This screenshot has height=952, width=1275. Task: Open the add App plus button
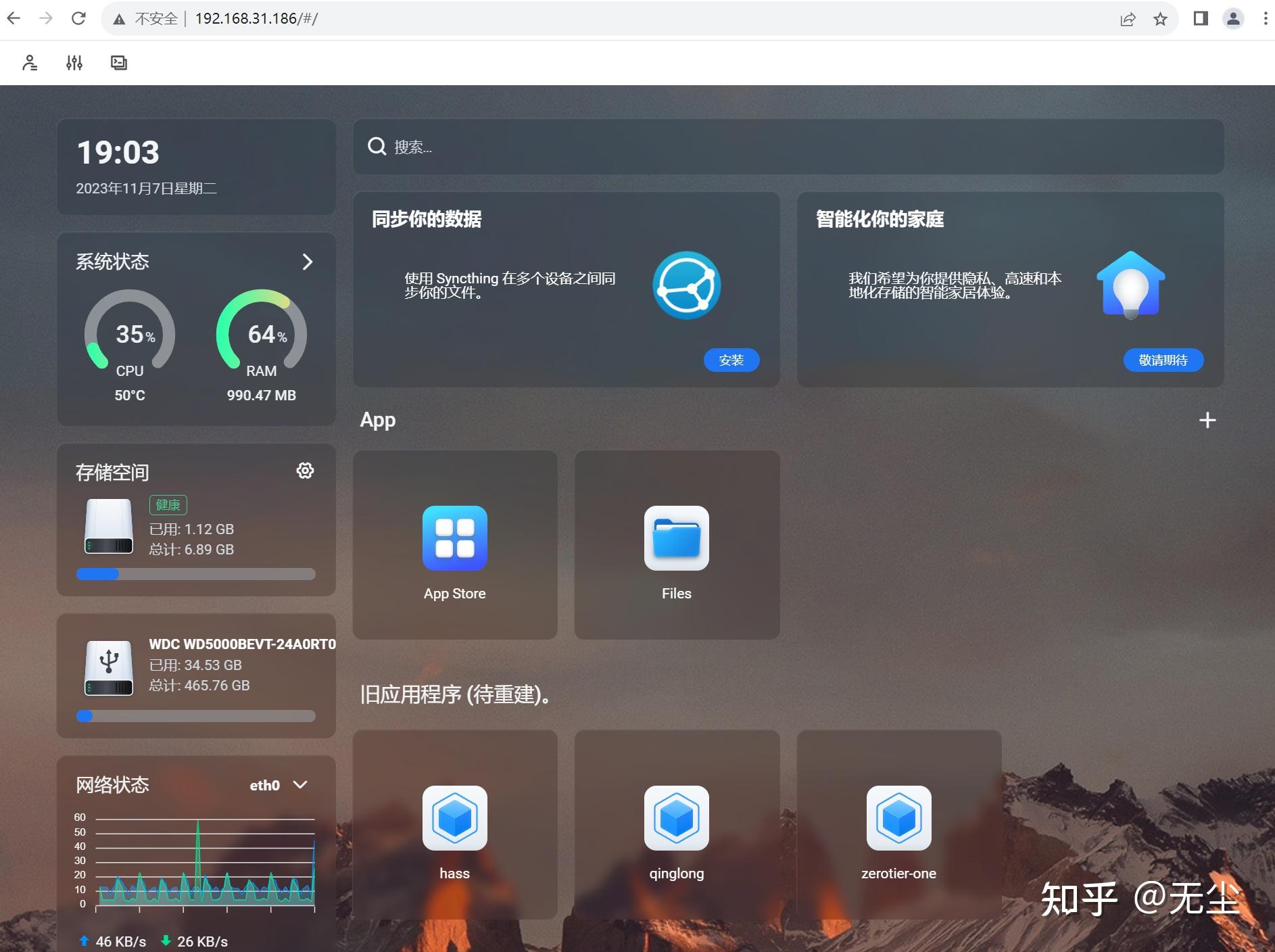click(x=1207, y=420)
